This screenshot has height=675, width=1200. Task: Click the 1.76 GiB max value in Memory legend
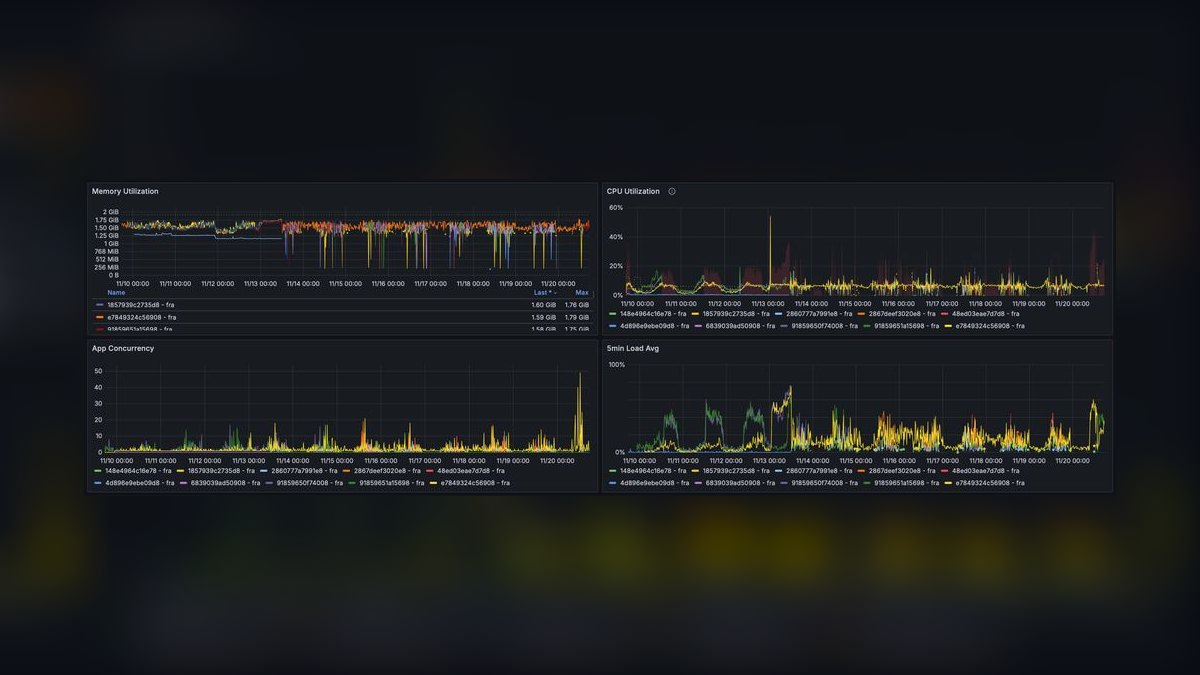pyautogui.click(x=577, y=305)
